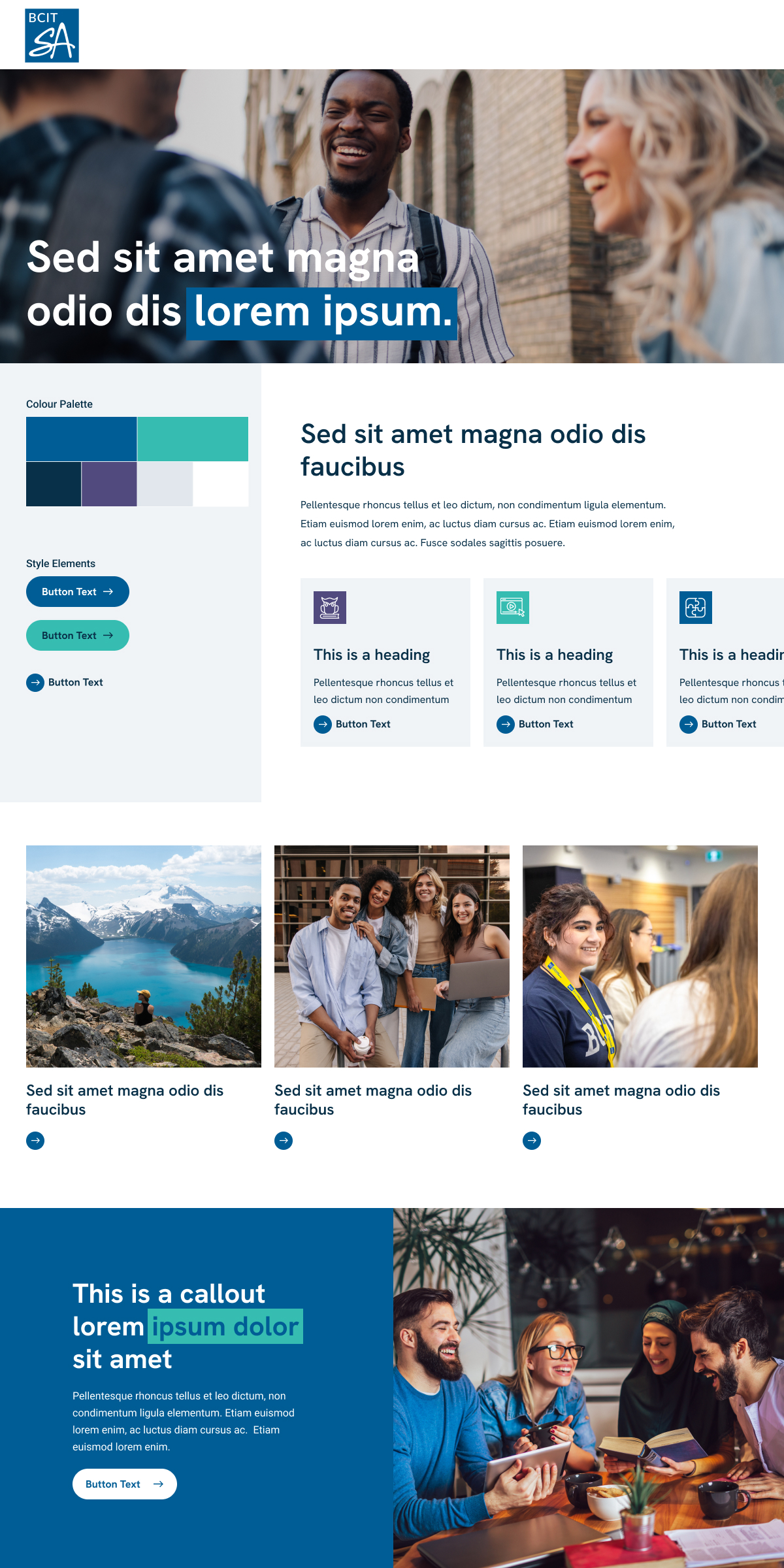Click Button Text link in video card
The height and width of the screenshot is (1568, 784).
pyautogui.click(x=535, y=724)
